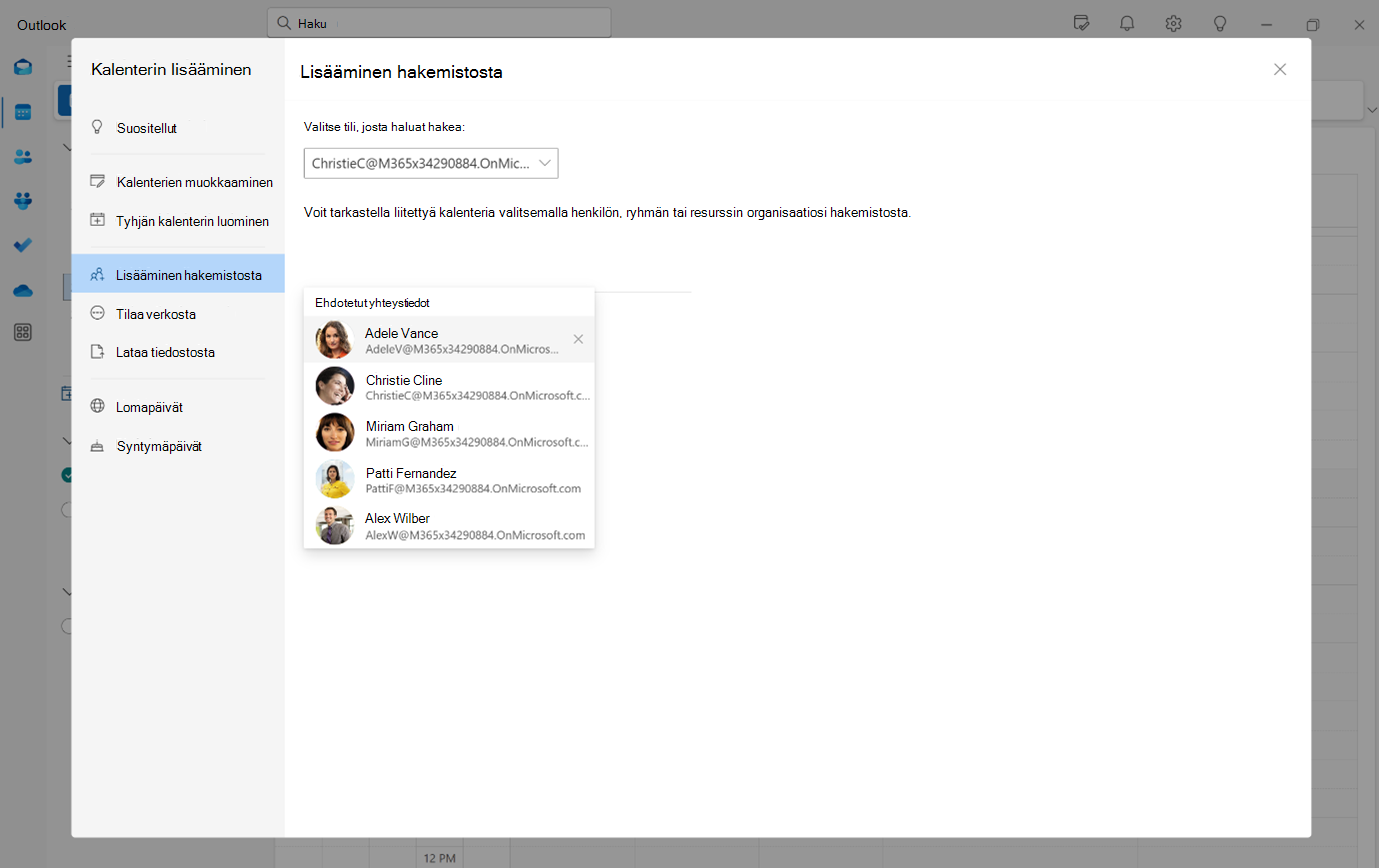
Task: Click Alex Wilber's profile photo
Action: (334, 525)
